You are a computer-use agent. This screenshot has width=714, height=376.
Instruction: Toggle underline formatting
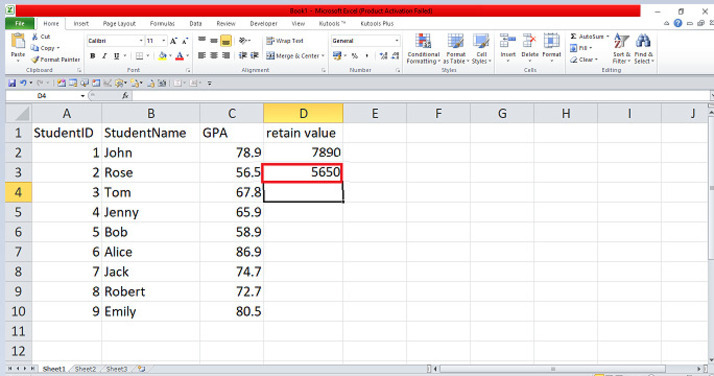point(116,56)
